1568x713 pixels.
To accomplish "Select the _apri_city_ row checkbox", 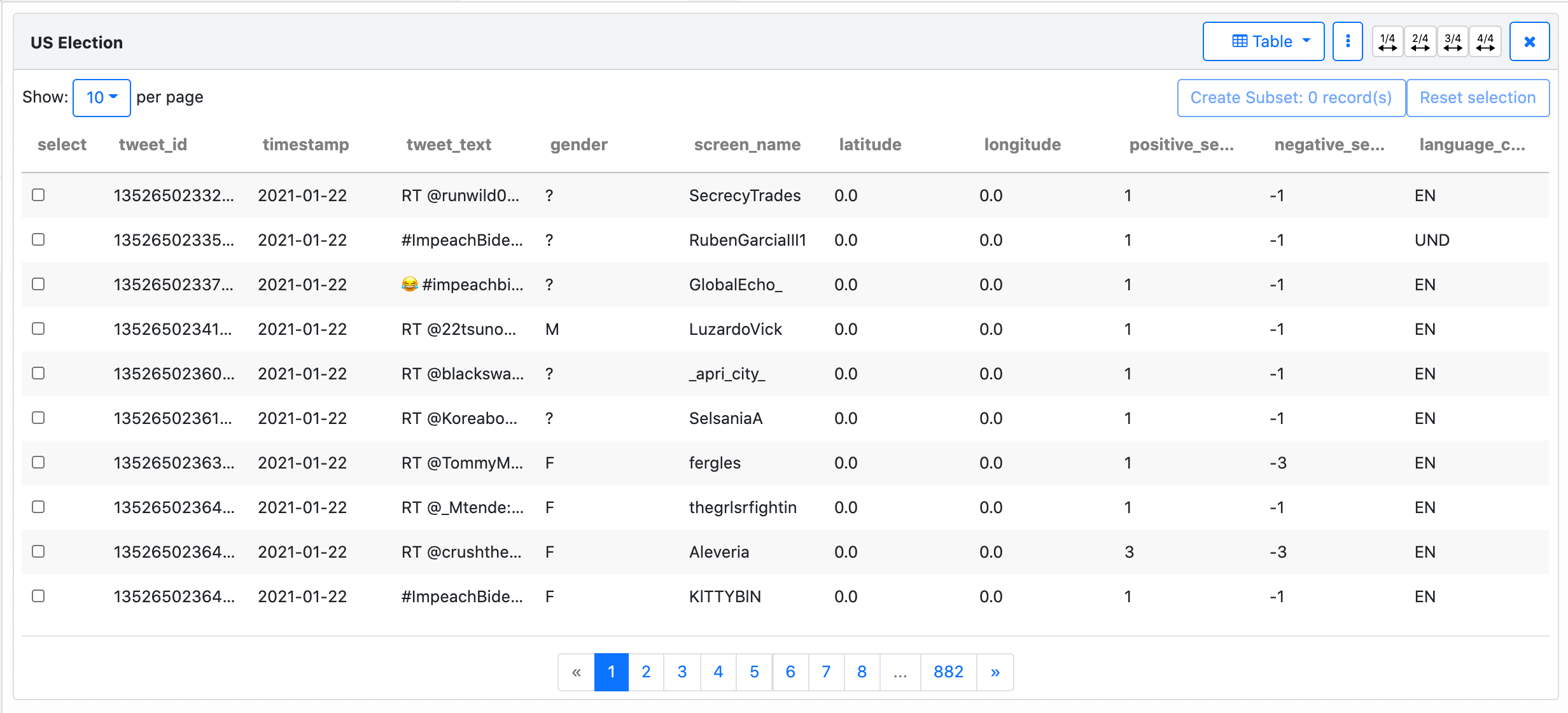I will click(x=38, y=373).
